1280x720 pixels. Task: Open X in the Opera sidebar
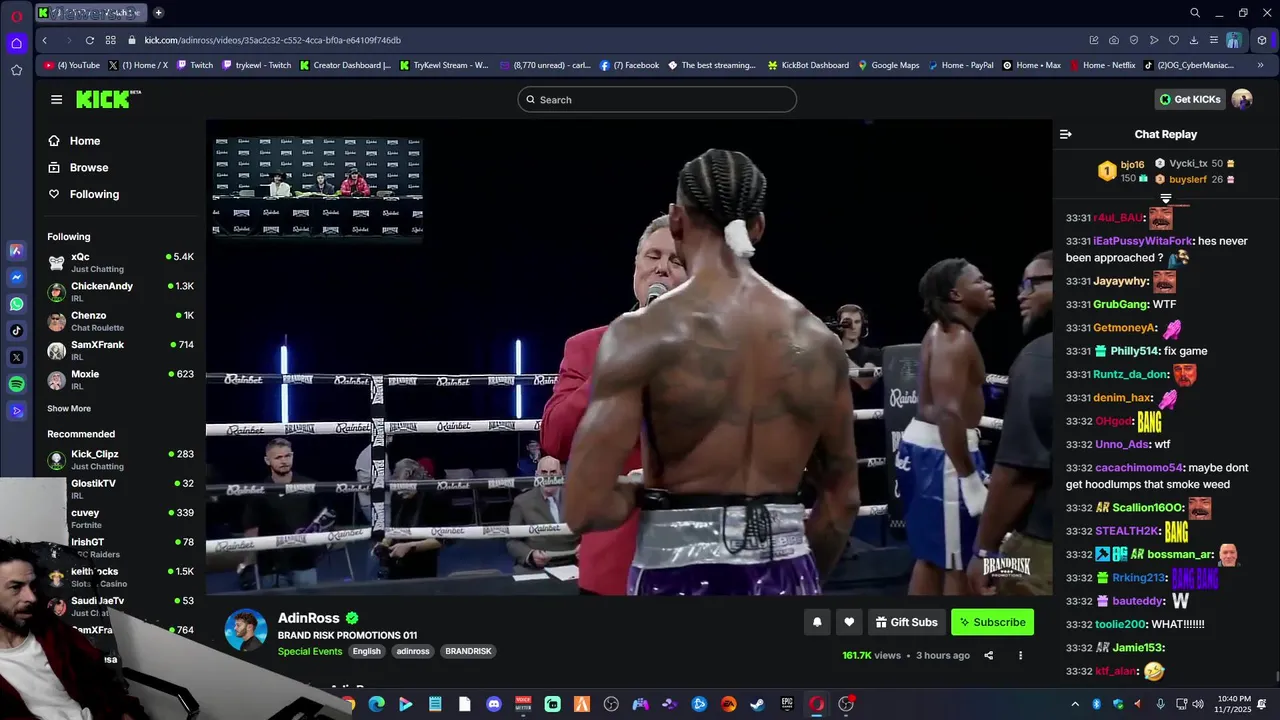pos(16,357)
